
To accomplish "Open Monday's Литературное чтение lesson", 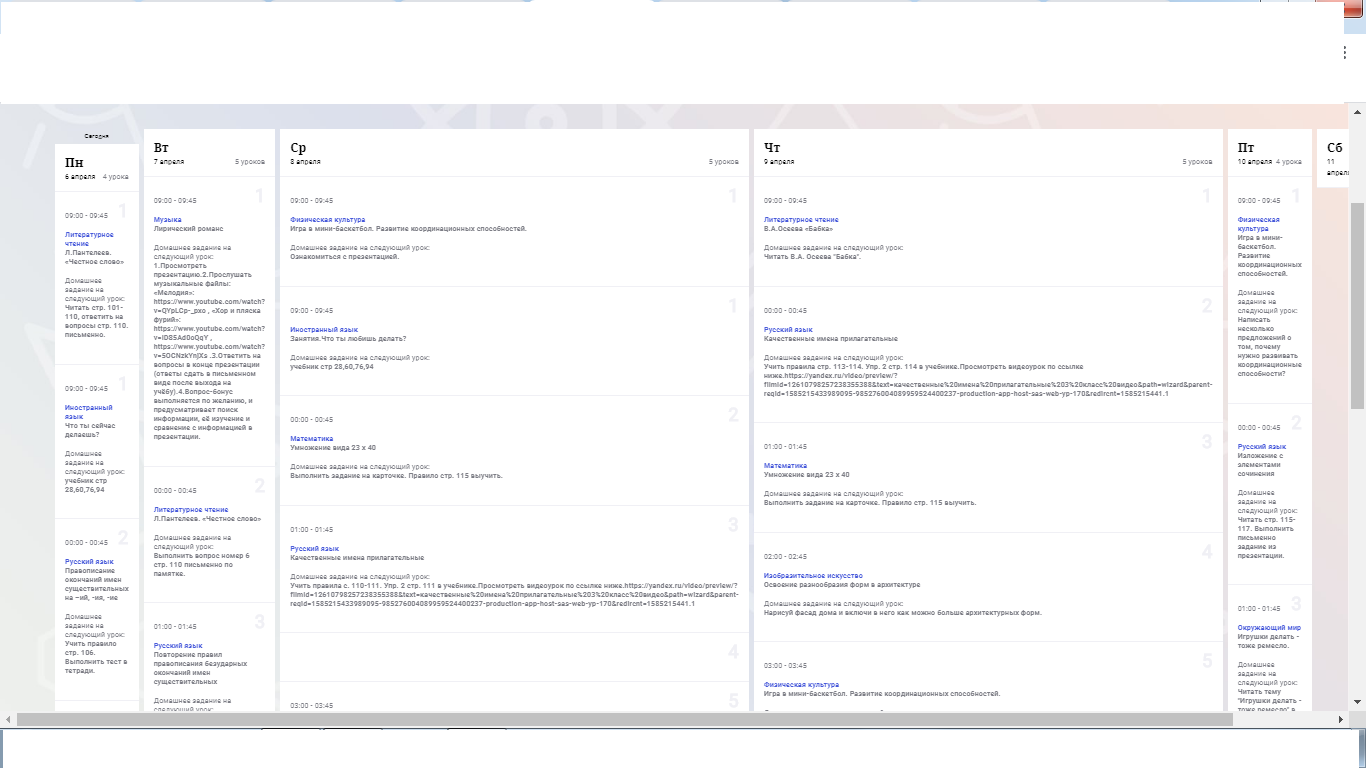I will click(x=88, y=239).
